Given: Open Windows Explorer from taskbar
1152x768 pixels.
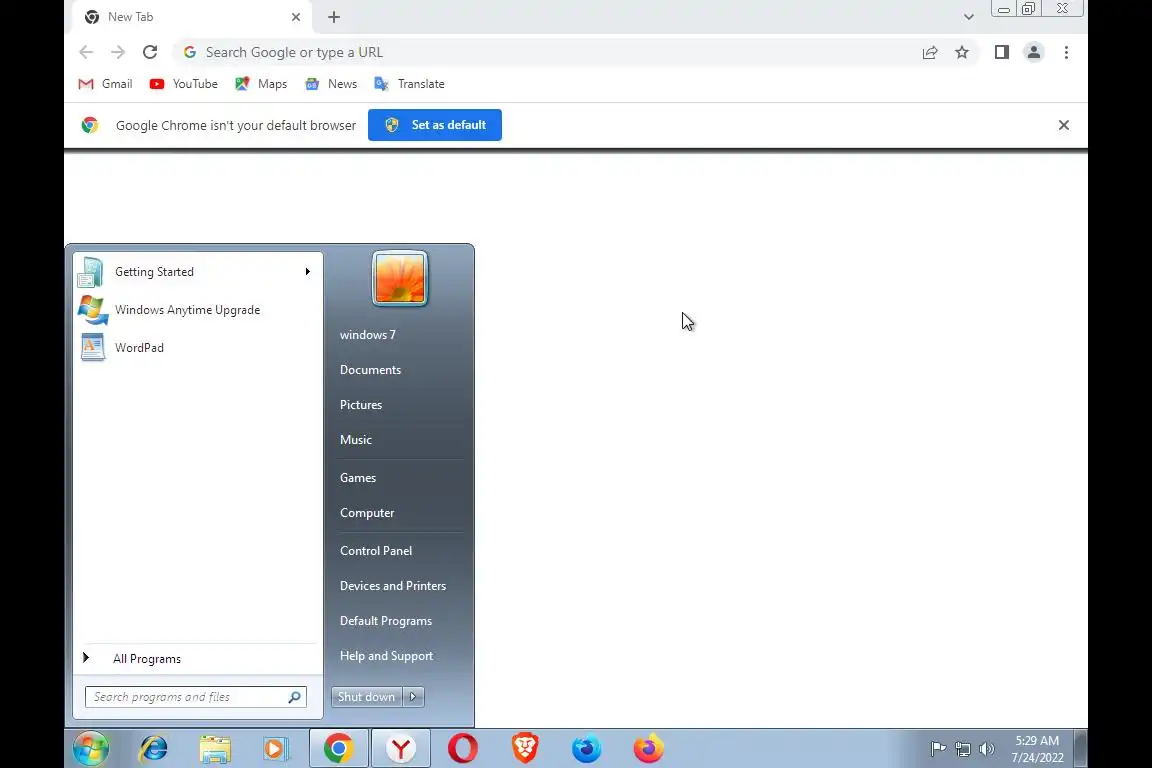Looking at the screenshot, I should pos(215,749).
